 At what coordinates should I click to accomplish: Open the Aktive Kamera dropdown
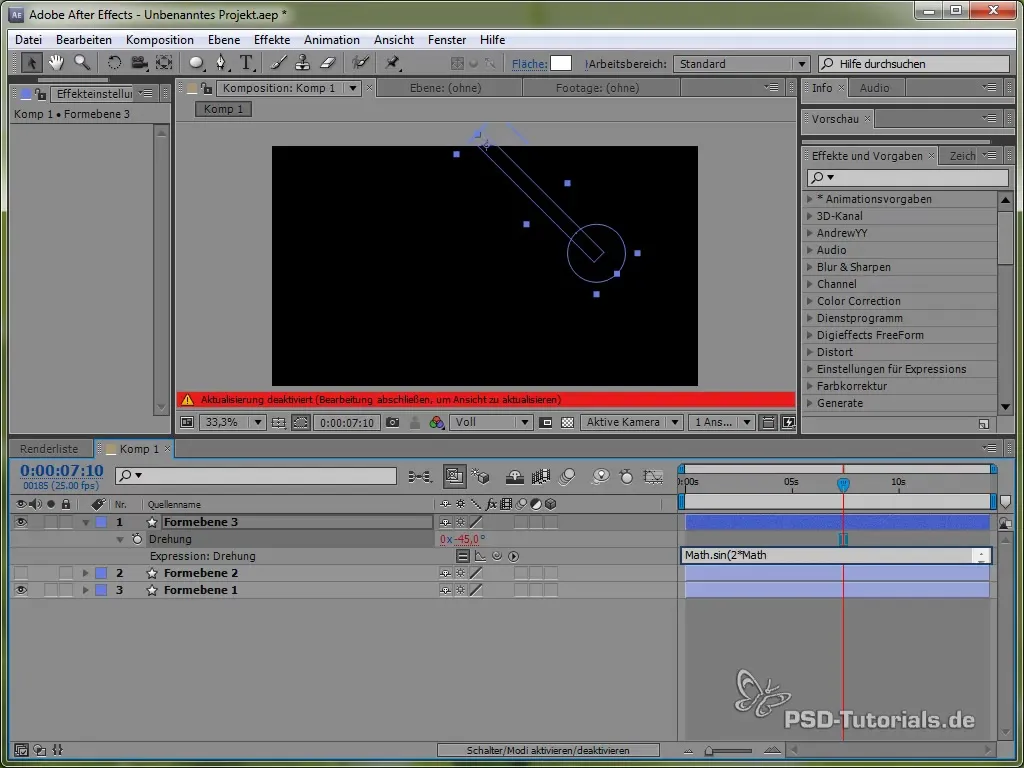click(631, 423)
